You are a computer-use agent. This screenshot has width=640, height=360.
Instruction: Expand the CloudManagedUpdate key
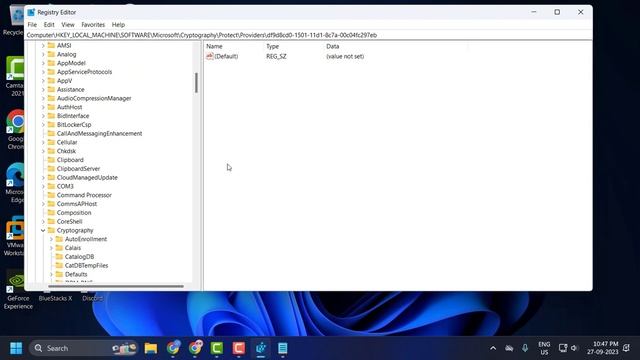pos(43,178)
